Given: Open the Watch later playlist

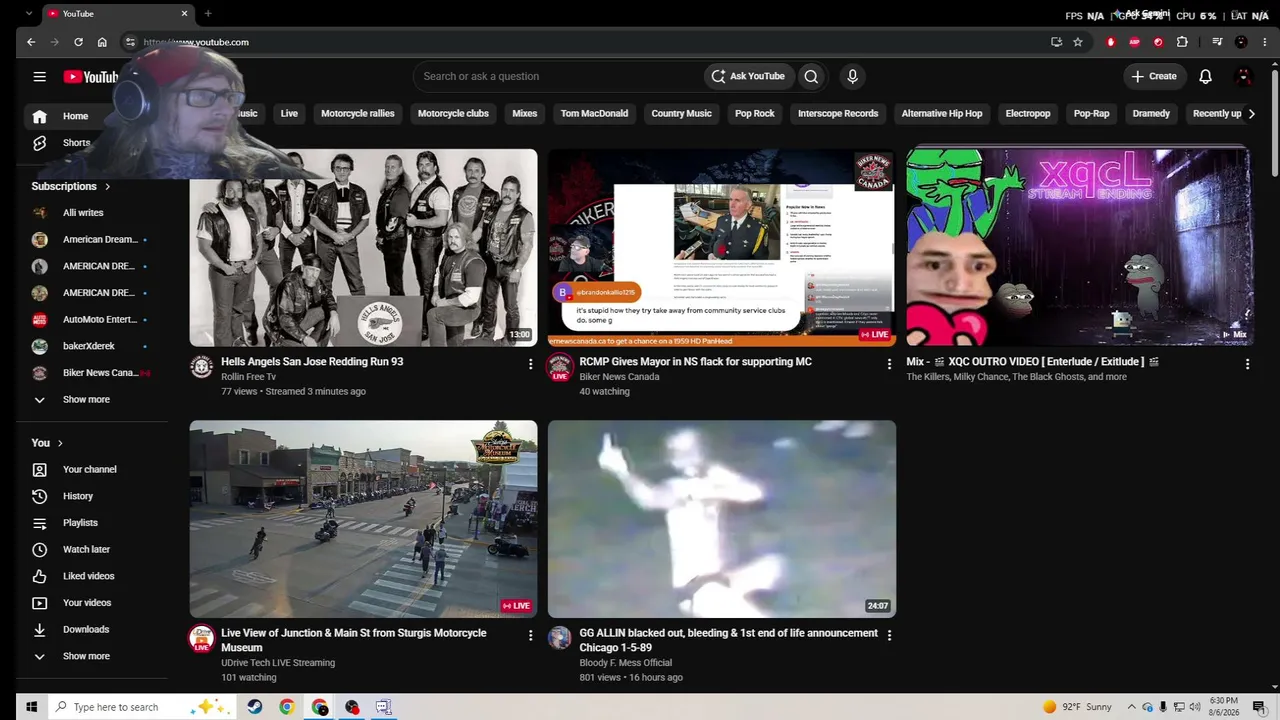Looking at the screenshot, I should 92,549.
